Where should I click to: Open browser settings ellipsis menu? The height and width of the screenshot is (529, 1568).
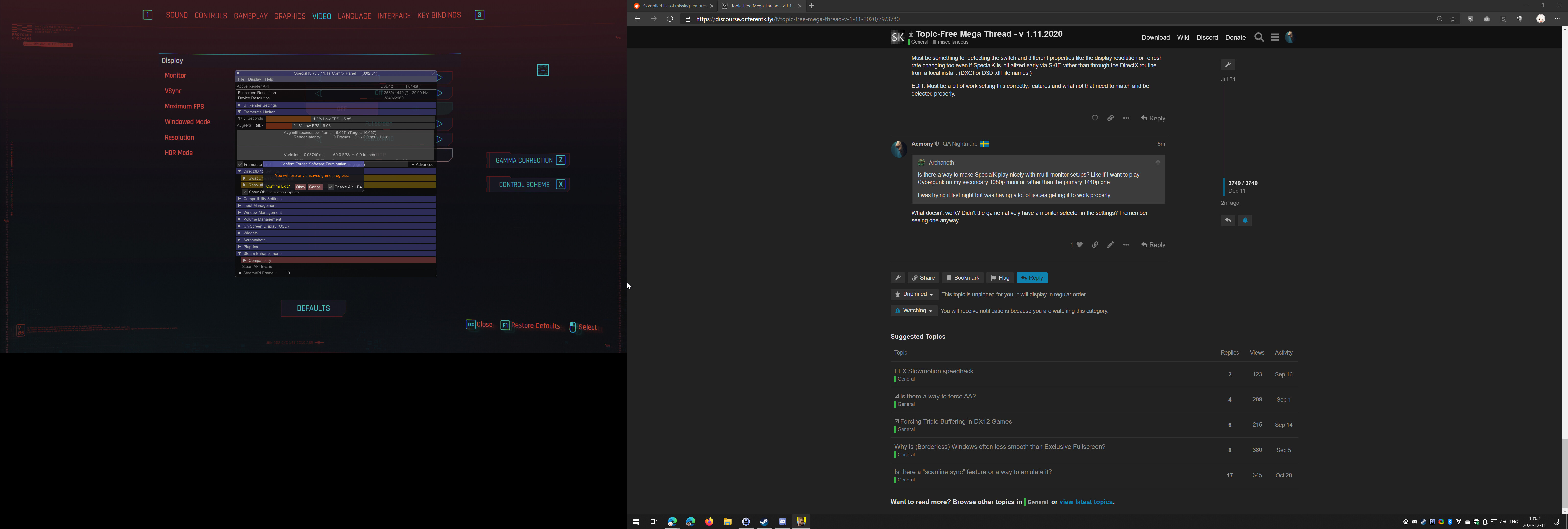pyautogui.click(x=1558, y=19)
